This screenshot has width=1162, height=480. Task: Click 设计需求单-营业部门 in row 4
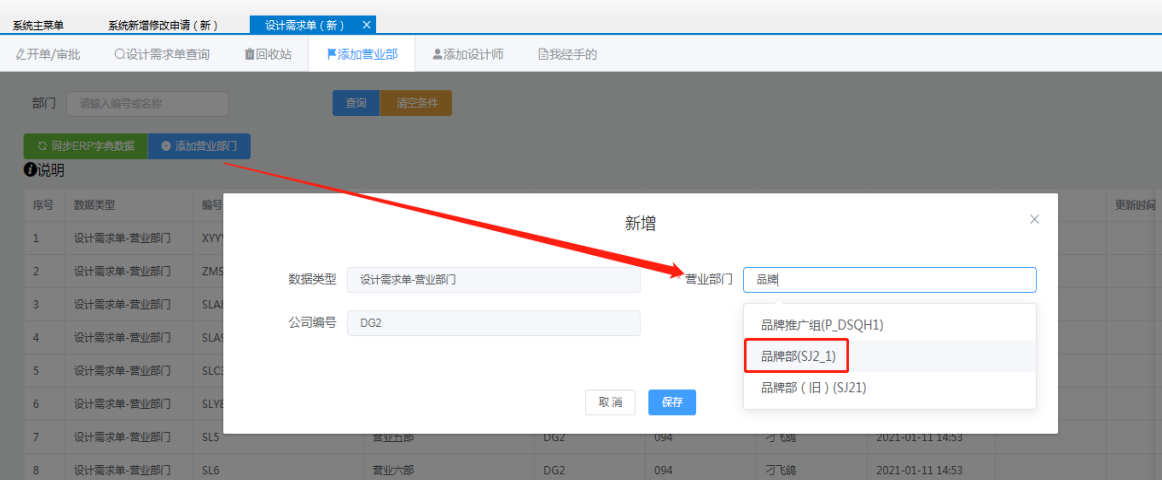pyautogui.click(x=122, y=337)
